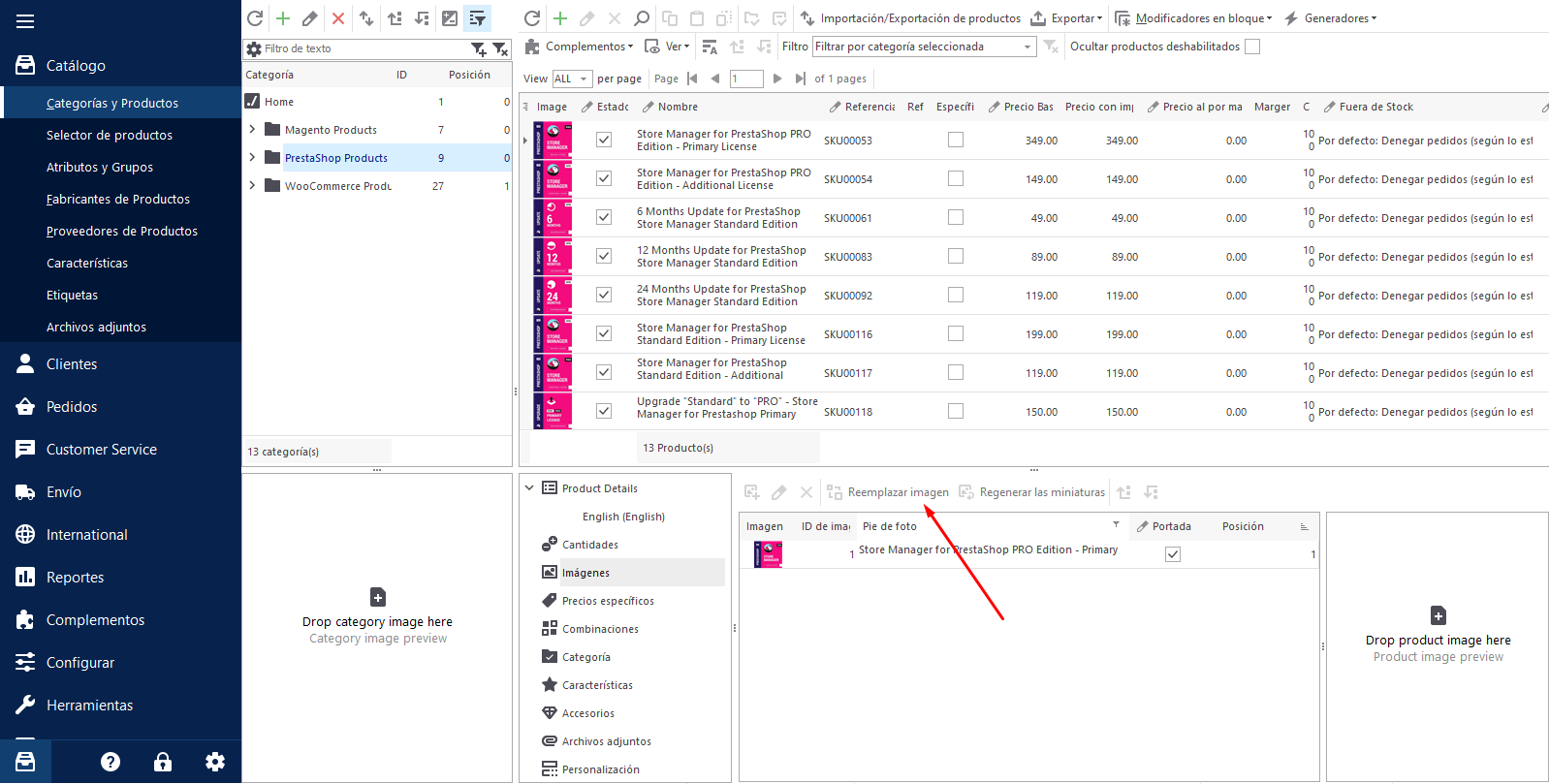
Task: Expand the Magento Products category
Action: click(x=252, y=129)
